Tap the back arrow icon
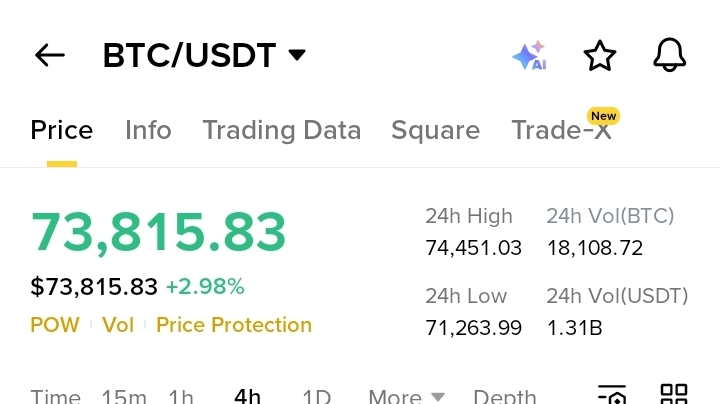 coord(50,55)
